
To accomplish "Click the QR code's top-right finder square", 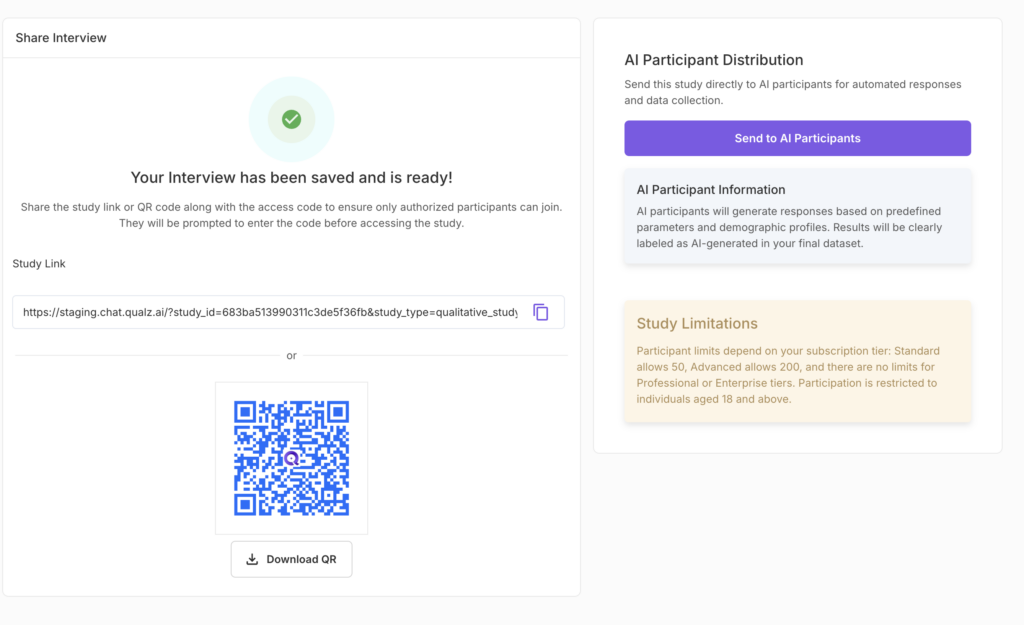I will click(336, 413).
